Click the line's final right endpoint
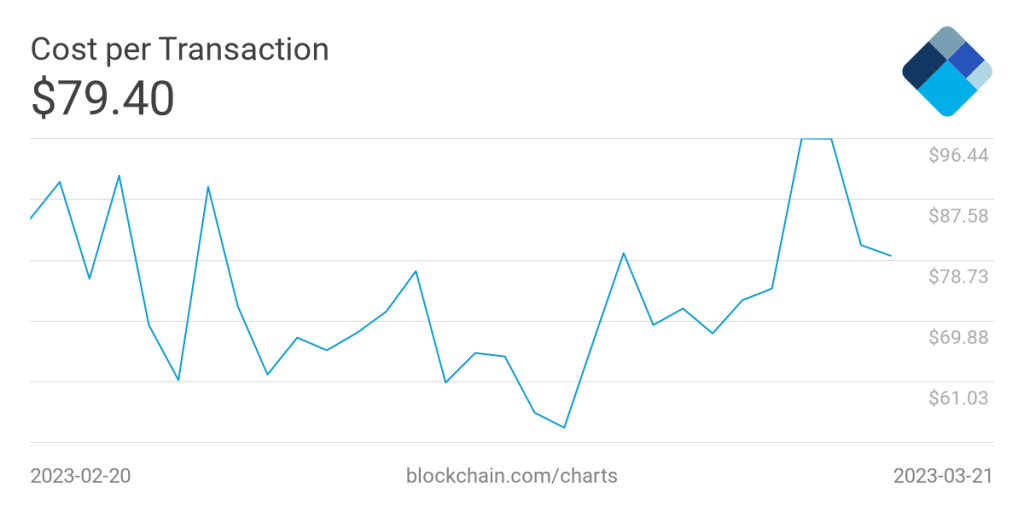 point(891,256)
